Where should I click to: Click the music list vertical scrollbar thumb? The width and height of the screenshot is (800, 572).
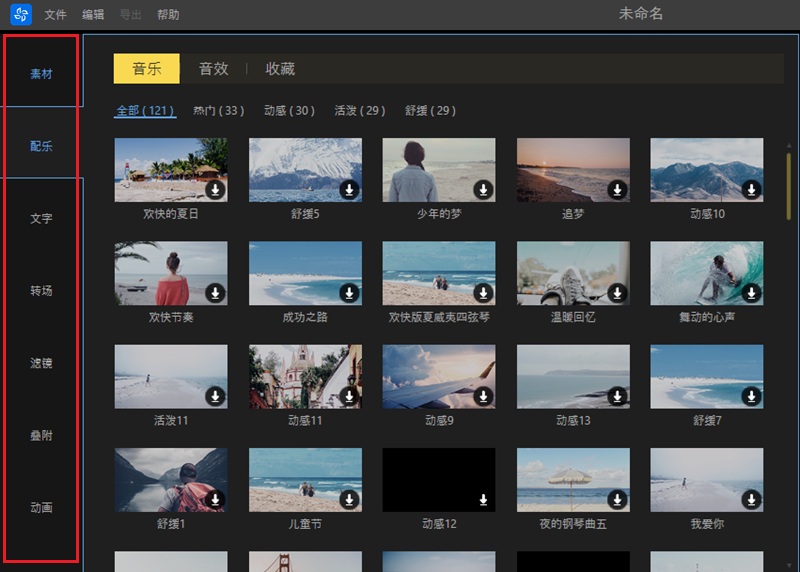pos(789,186)
